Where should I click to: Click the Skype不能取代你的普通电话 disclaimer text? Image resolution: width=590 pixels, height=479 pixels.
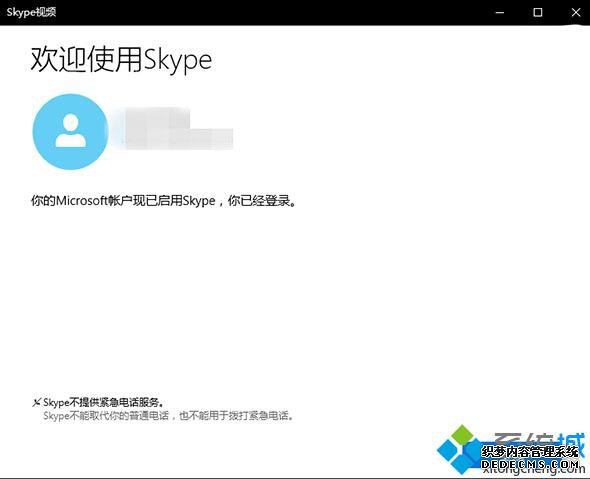tap(168, 416)
